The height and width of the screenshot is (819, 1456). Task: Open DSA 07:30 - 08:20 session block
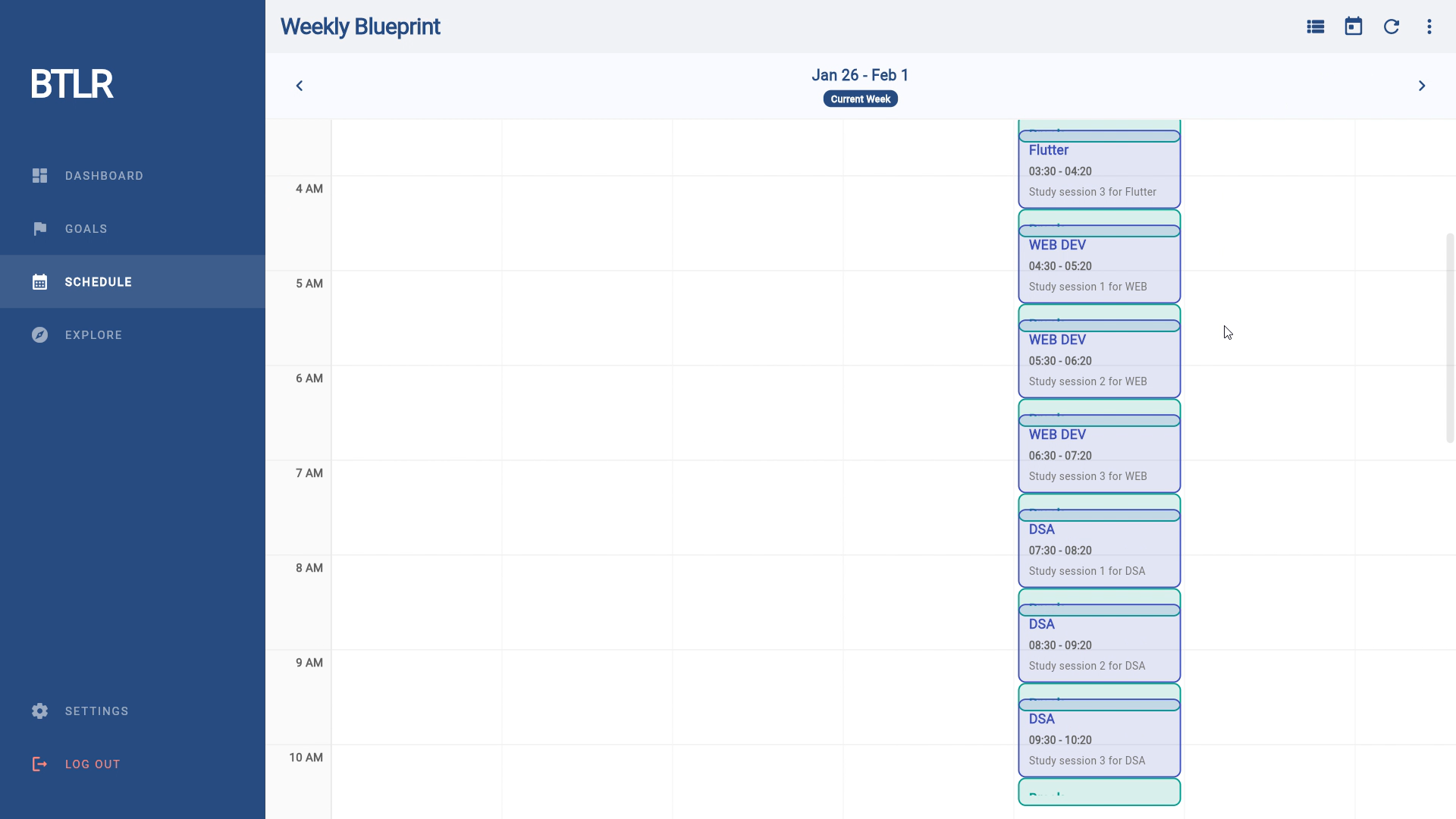pyautogui.click(x=1099, y=551)
